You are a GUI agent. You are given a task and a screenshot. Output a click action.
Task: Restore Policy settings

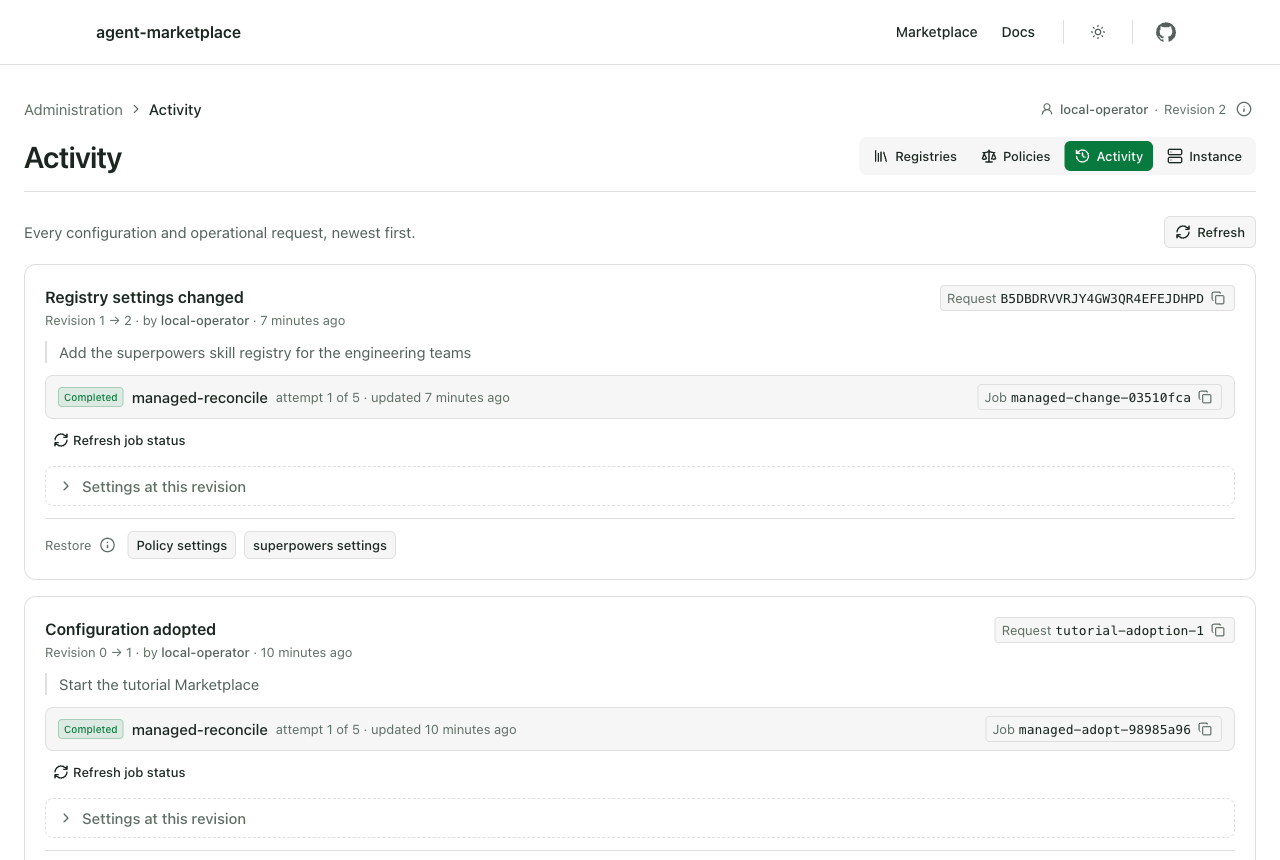[x=182, y=545]
